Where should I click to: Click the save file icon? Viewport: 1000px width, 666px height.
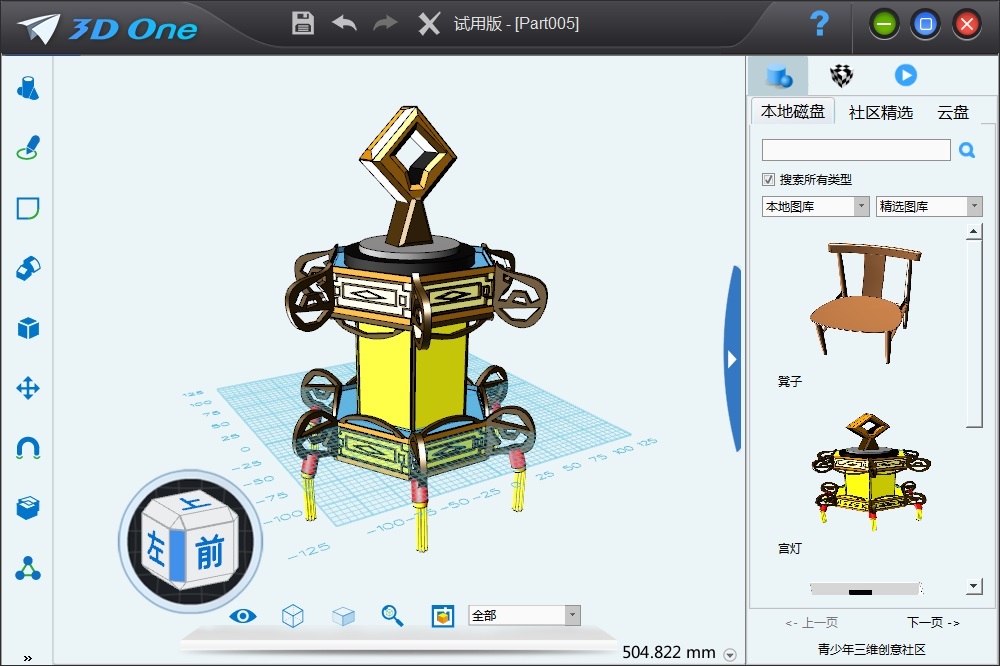[x=303, y=23]
